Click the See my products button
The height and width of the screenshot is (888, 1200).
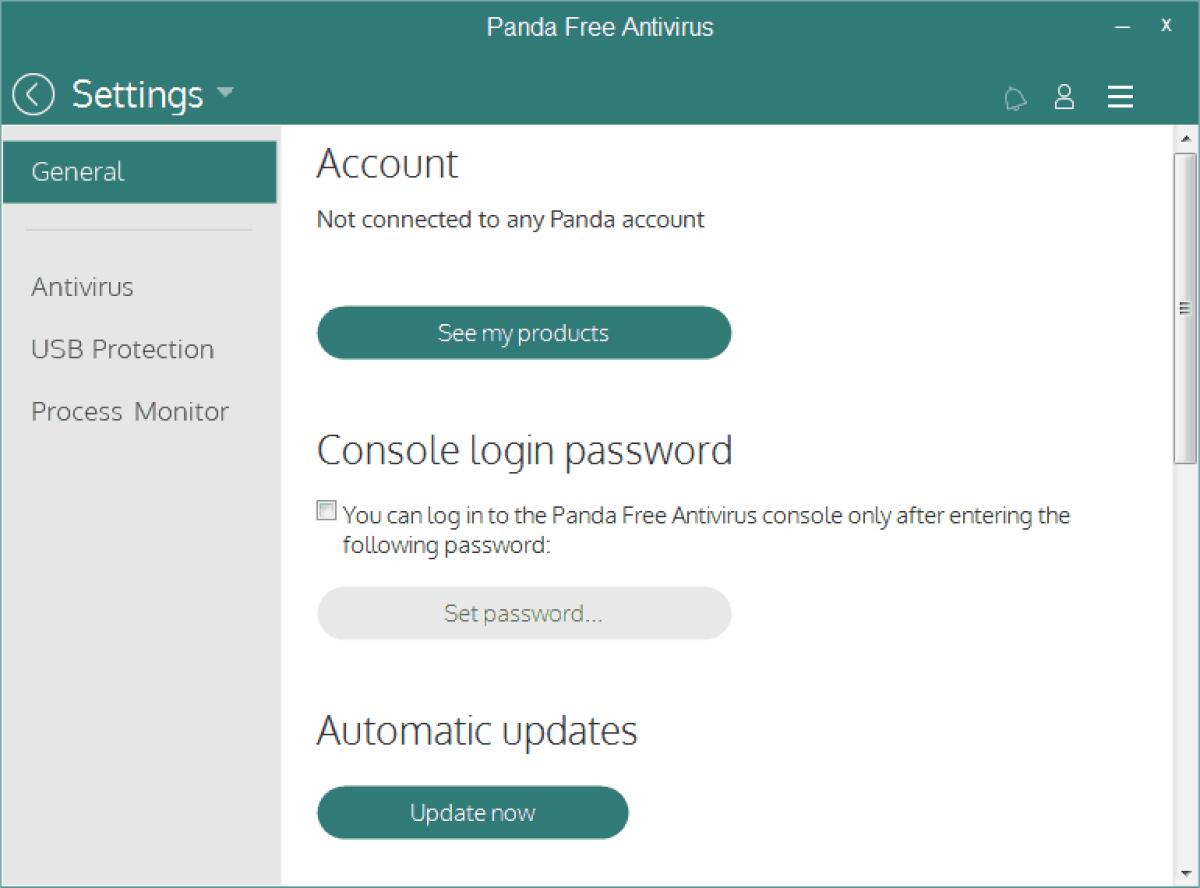tap(524, 333)
